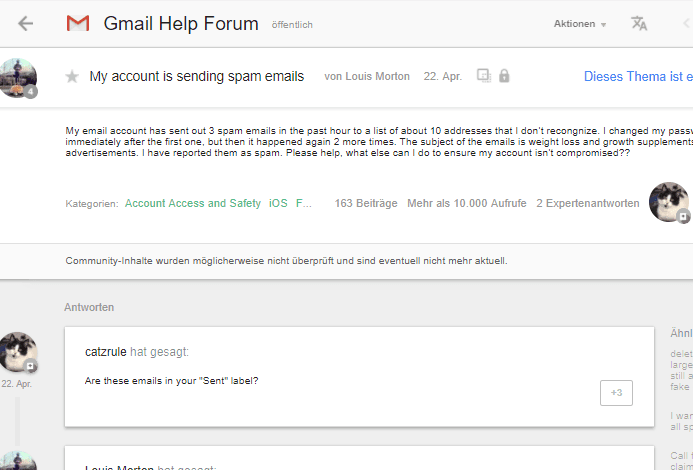The width and height of the screenshot is (693, 470).
Task: Open the truncated 'F...' category link
Action: click(x=304, y=203)
